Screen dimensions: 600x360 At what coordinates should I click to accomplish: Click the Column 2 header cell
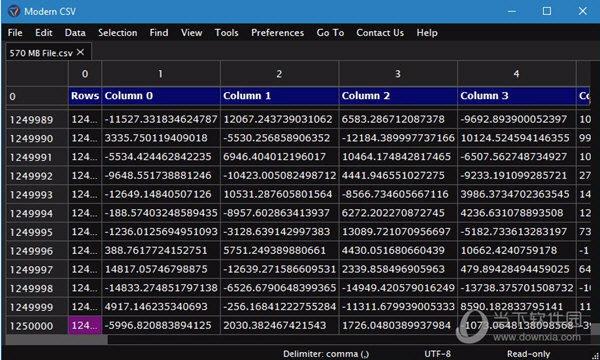[x=398, y=96]
